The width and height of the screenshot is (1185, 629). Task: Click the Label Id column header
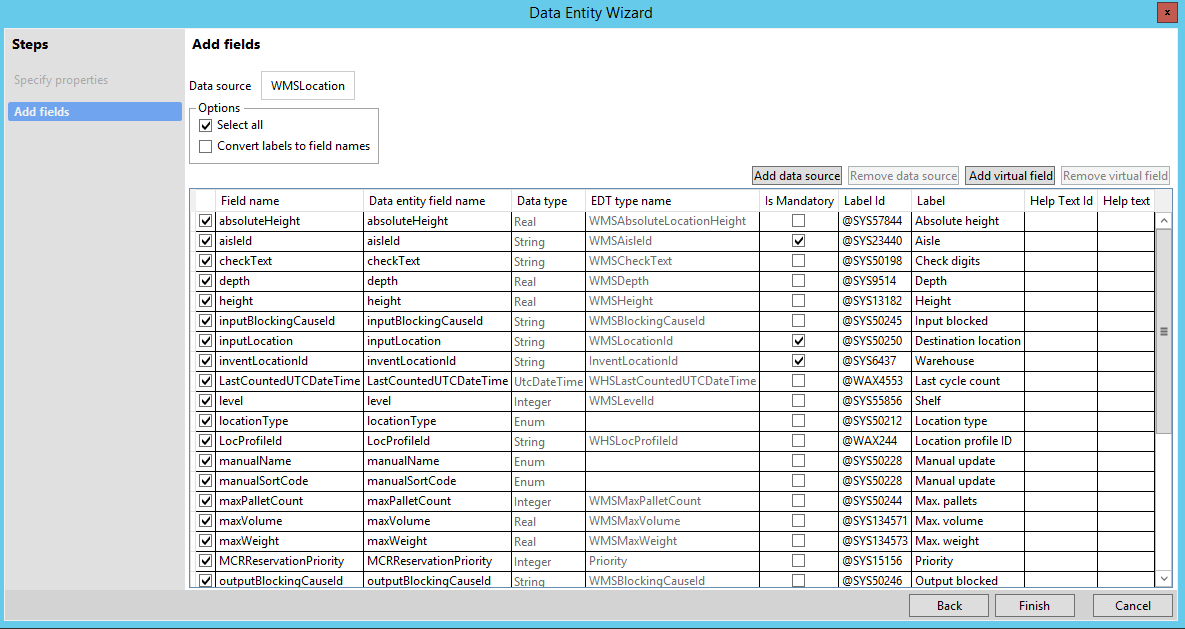pos(874,201)
